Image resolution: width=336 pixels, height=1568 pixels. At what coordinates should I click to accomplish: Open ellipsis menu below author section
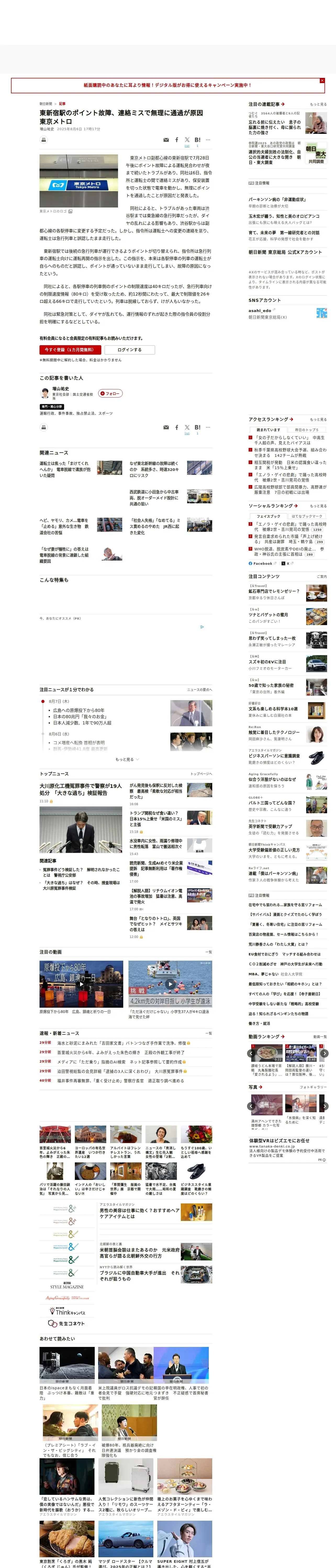208,427
